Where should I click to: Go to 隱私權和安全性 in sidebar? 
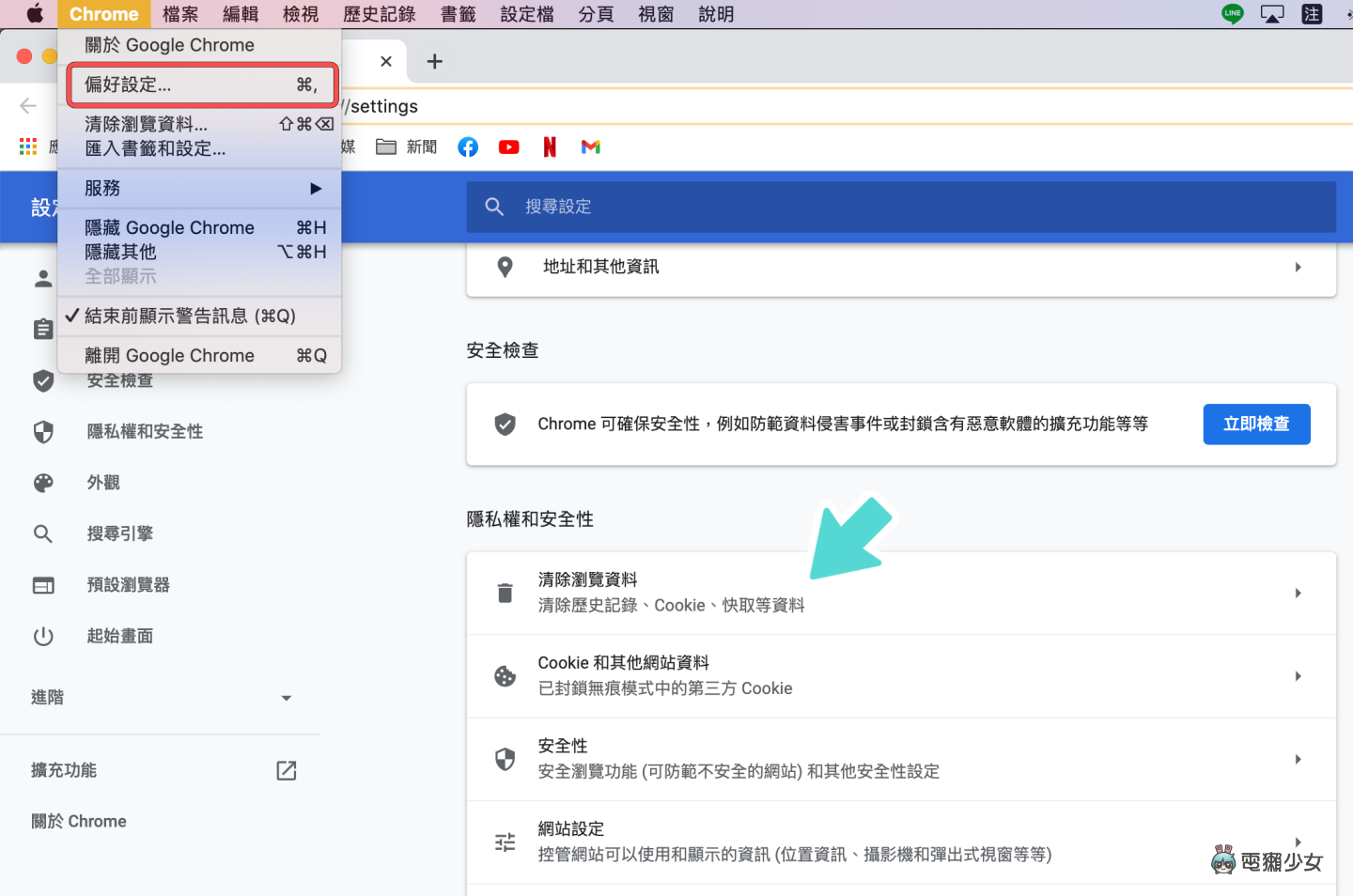pos(145,431)
